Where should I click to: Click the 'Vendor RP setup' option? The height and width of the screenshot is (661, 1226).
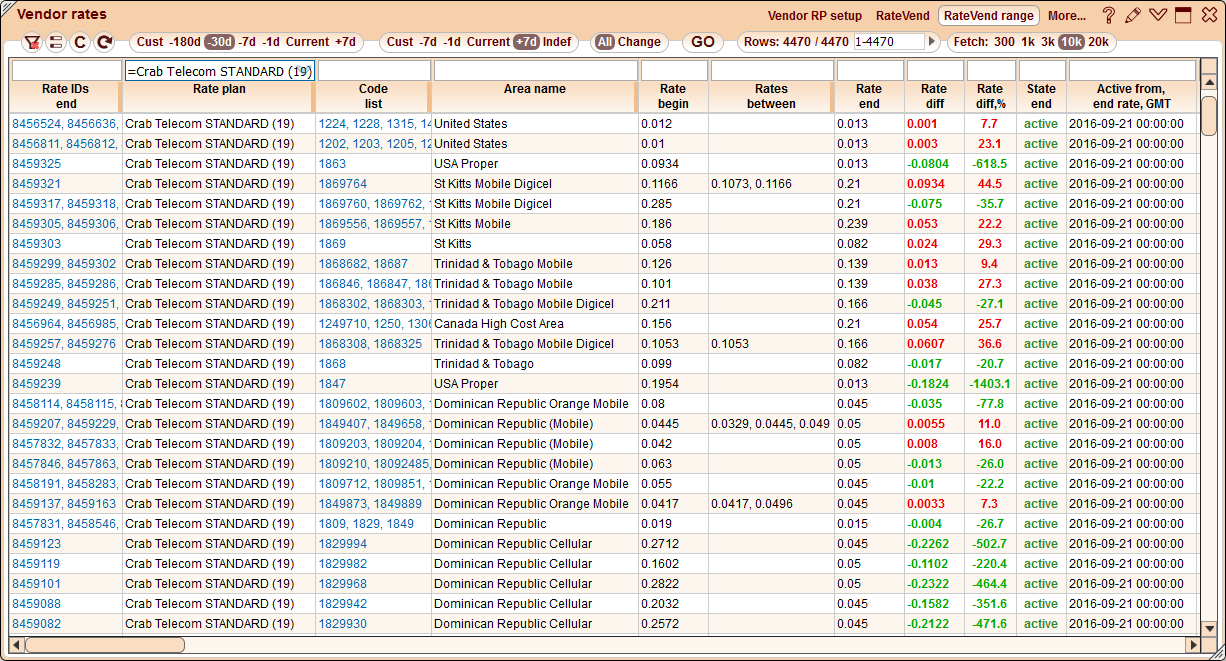814,16
